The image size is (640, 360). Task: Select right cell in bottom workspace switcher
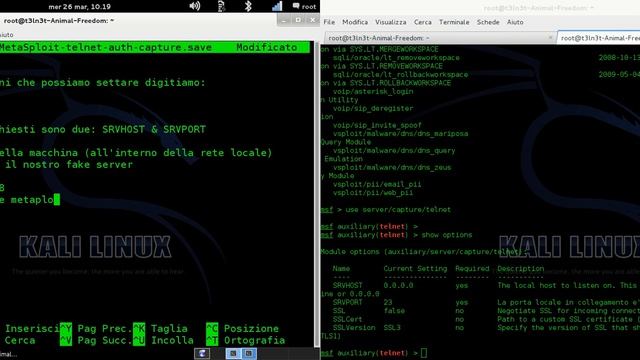(x=249, y=353)
